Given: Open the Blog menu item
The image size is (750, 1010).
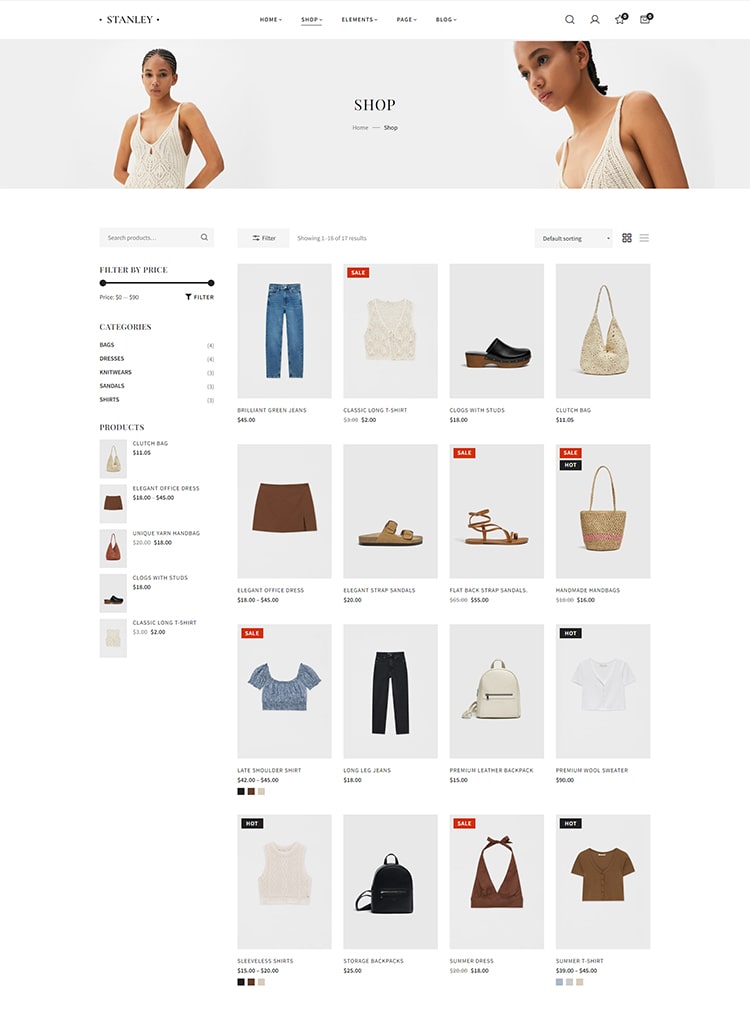Looking at the screenshot, I should click(x=446, y=19).
